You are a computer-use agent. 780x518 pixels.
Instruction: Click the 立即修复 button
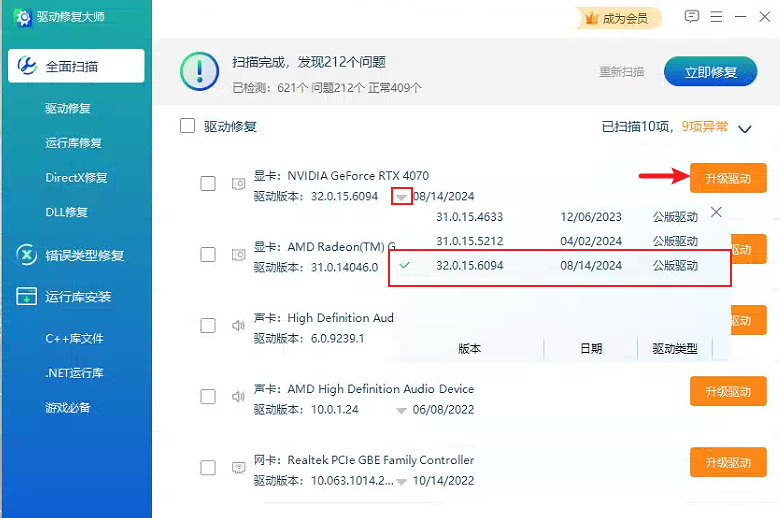point(710,72)
